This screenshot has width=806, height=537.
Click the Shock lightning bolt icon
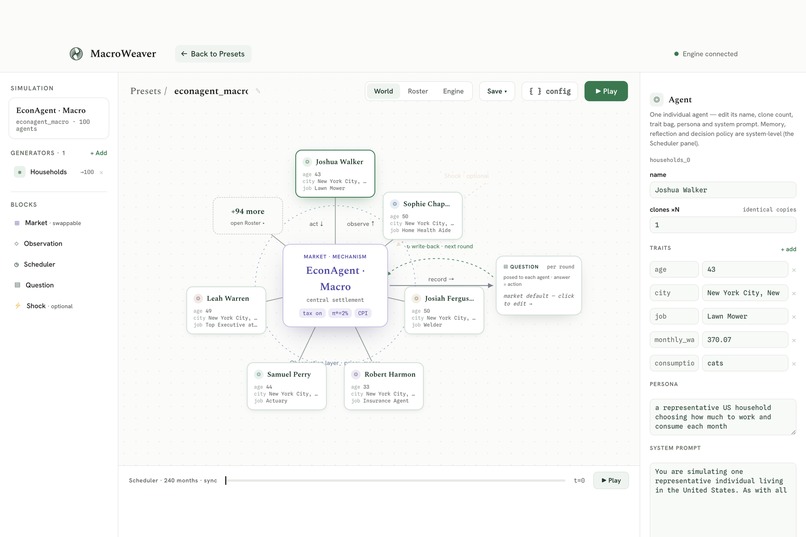[x=17, y=306]
